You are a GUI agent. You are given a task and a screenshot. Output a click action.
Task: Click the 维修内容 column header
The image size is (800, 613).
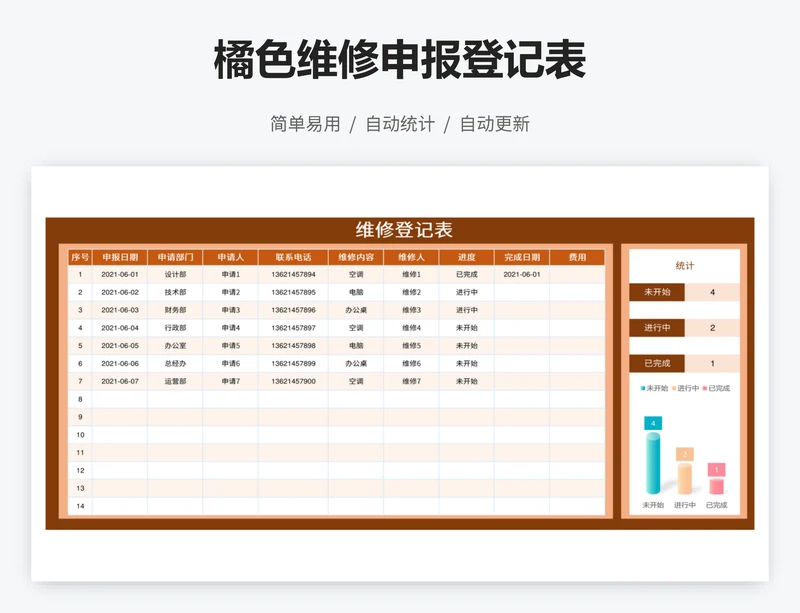356,257
